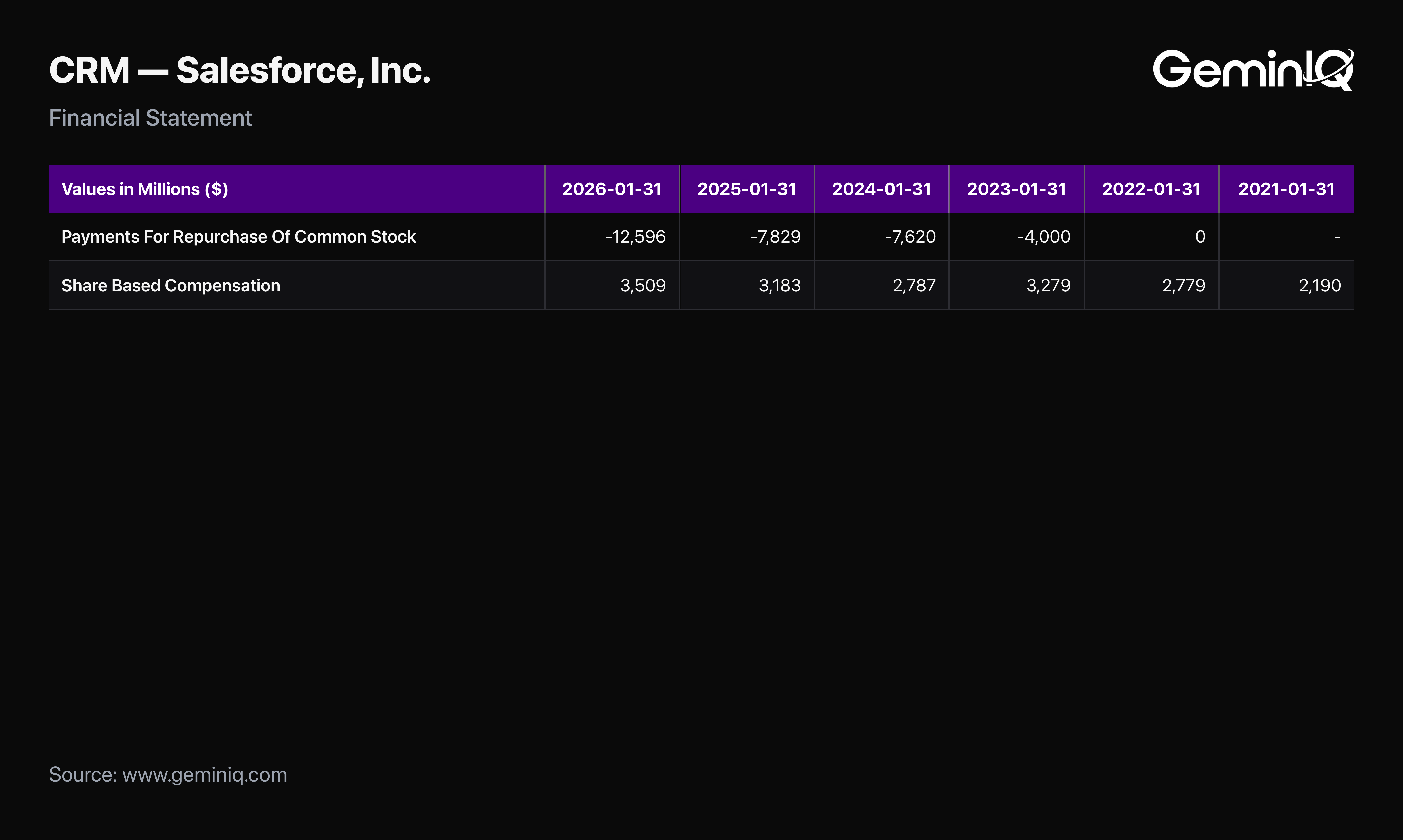Click the 3,279 compensation value
The height and width of the screenshot is (840, 1403).
(1049, 285)
